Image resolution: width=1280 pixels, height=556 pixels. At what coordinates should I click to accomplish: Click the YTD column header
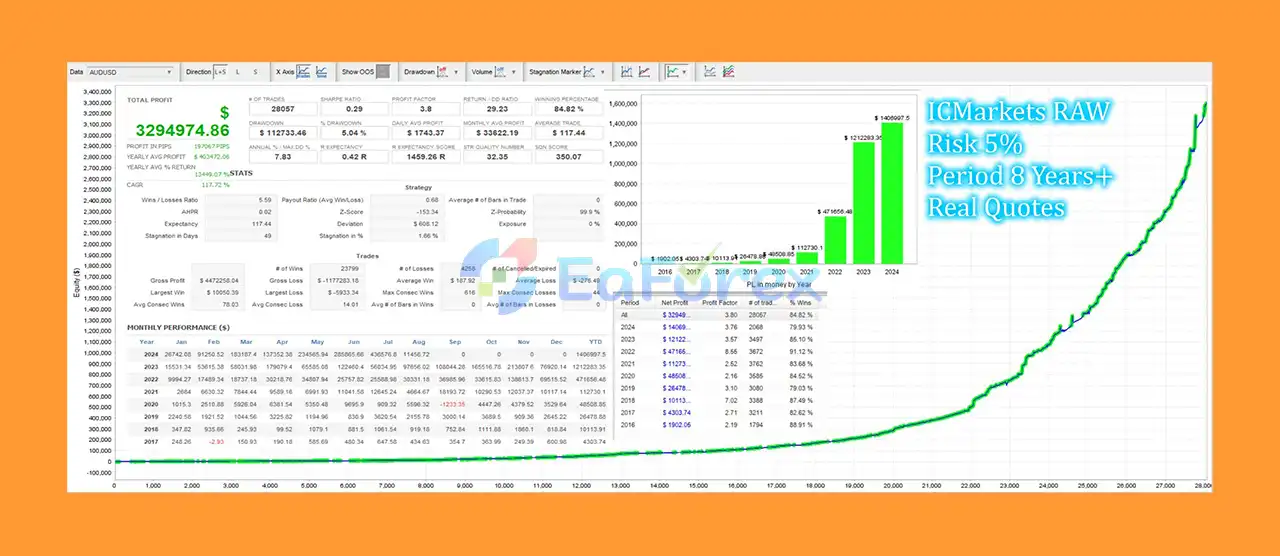tap(595, 341)
